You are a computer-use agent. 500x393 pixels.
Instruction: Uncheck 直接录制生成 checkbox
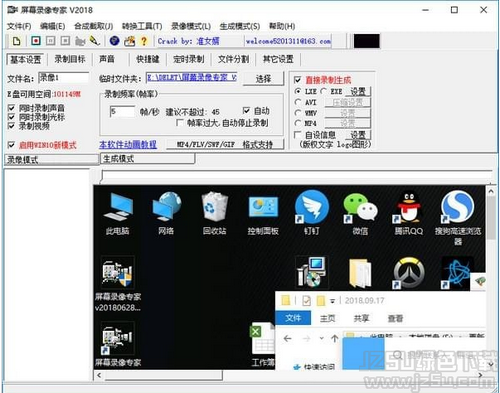(298, 80)
